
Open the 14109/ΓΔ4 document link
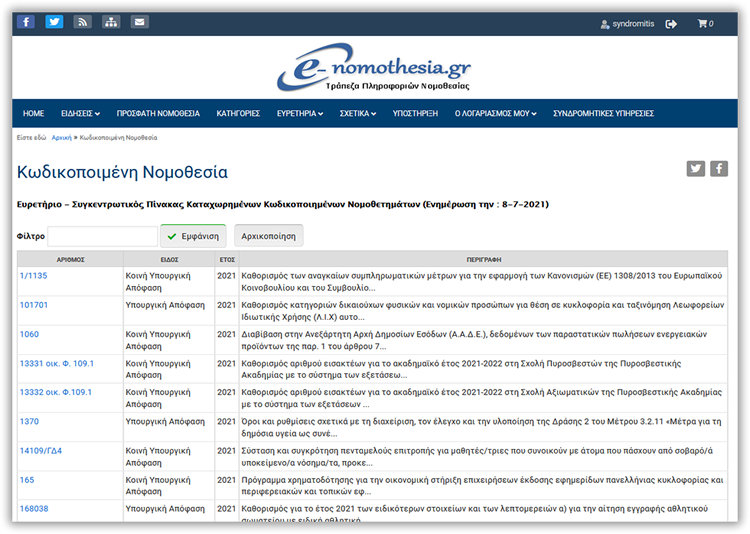(41, 451)
